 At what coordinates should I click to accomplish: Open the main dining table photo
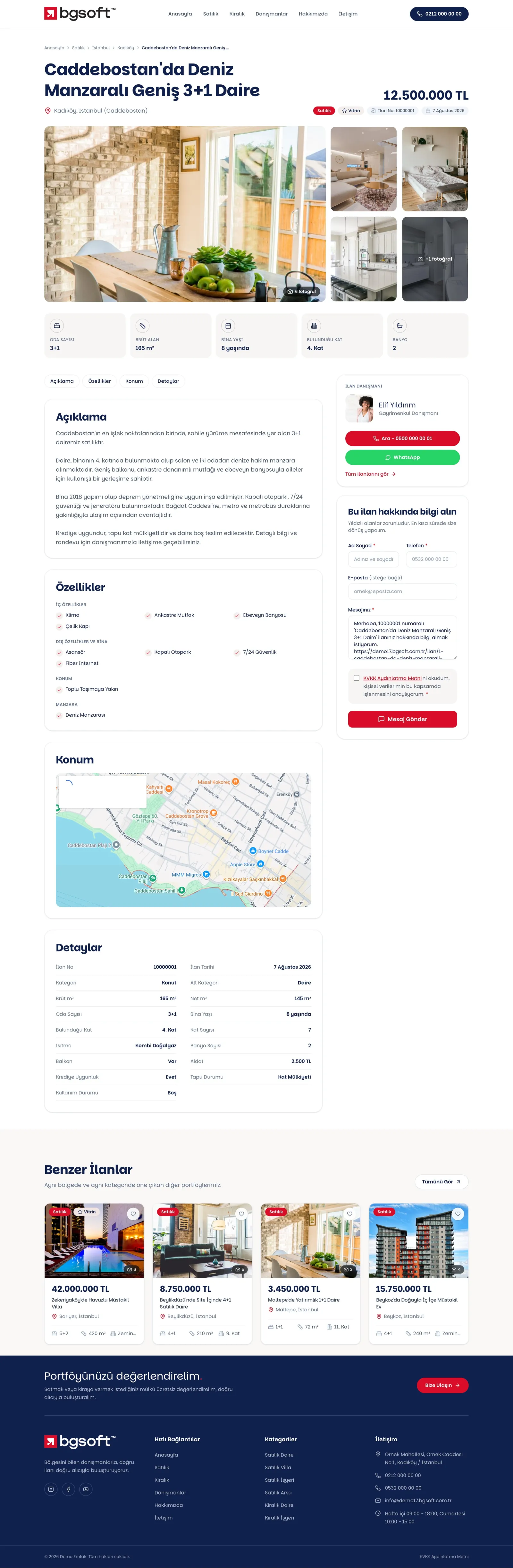[x=185, y=214]
